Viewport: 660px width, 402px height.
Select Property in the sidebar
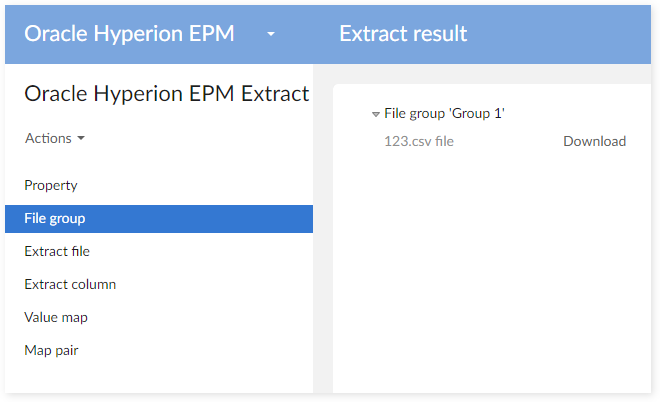click(51, 185)
